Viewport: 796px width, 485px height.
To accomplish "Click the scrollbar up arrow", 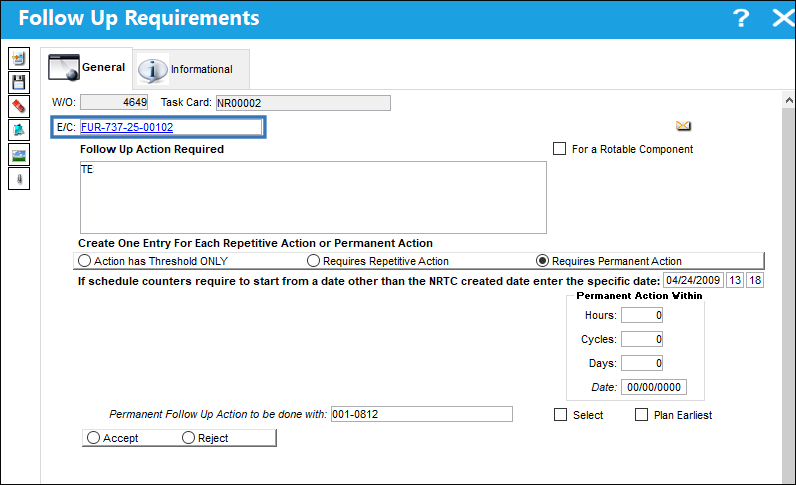I will pyautogui.click(x=789, y=101).
